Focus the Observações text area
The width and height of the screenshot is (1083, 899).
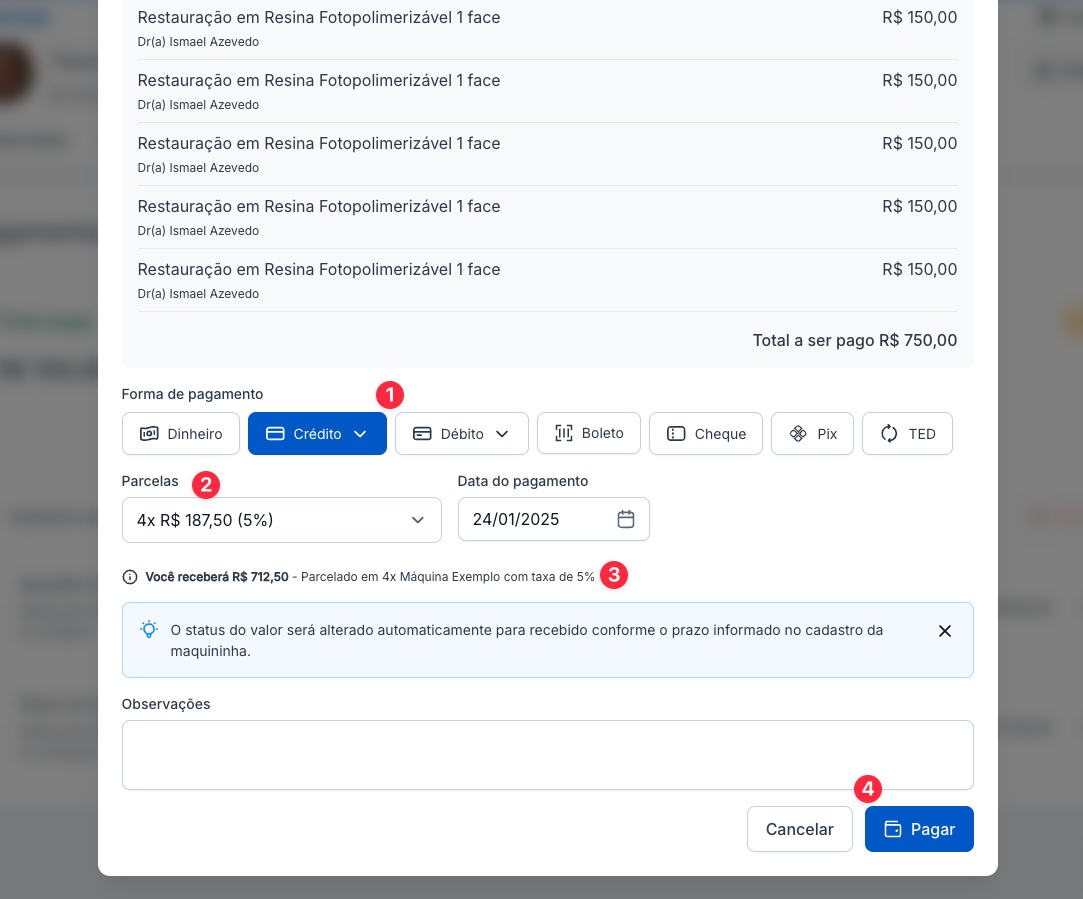tap(547, 755)
